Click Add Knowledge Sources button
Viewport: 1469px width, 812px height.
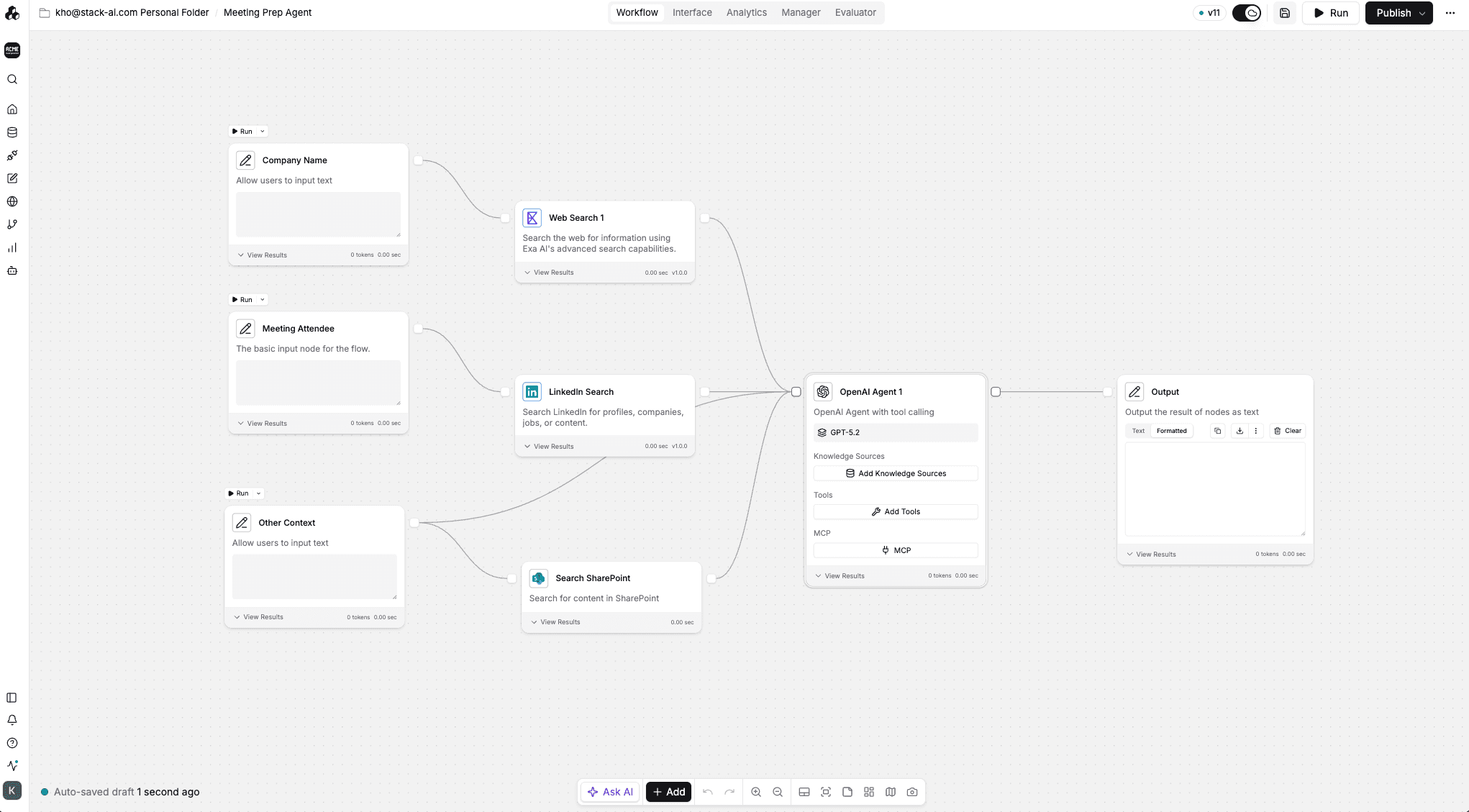pyautogui.click(x=895, y=473)
